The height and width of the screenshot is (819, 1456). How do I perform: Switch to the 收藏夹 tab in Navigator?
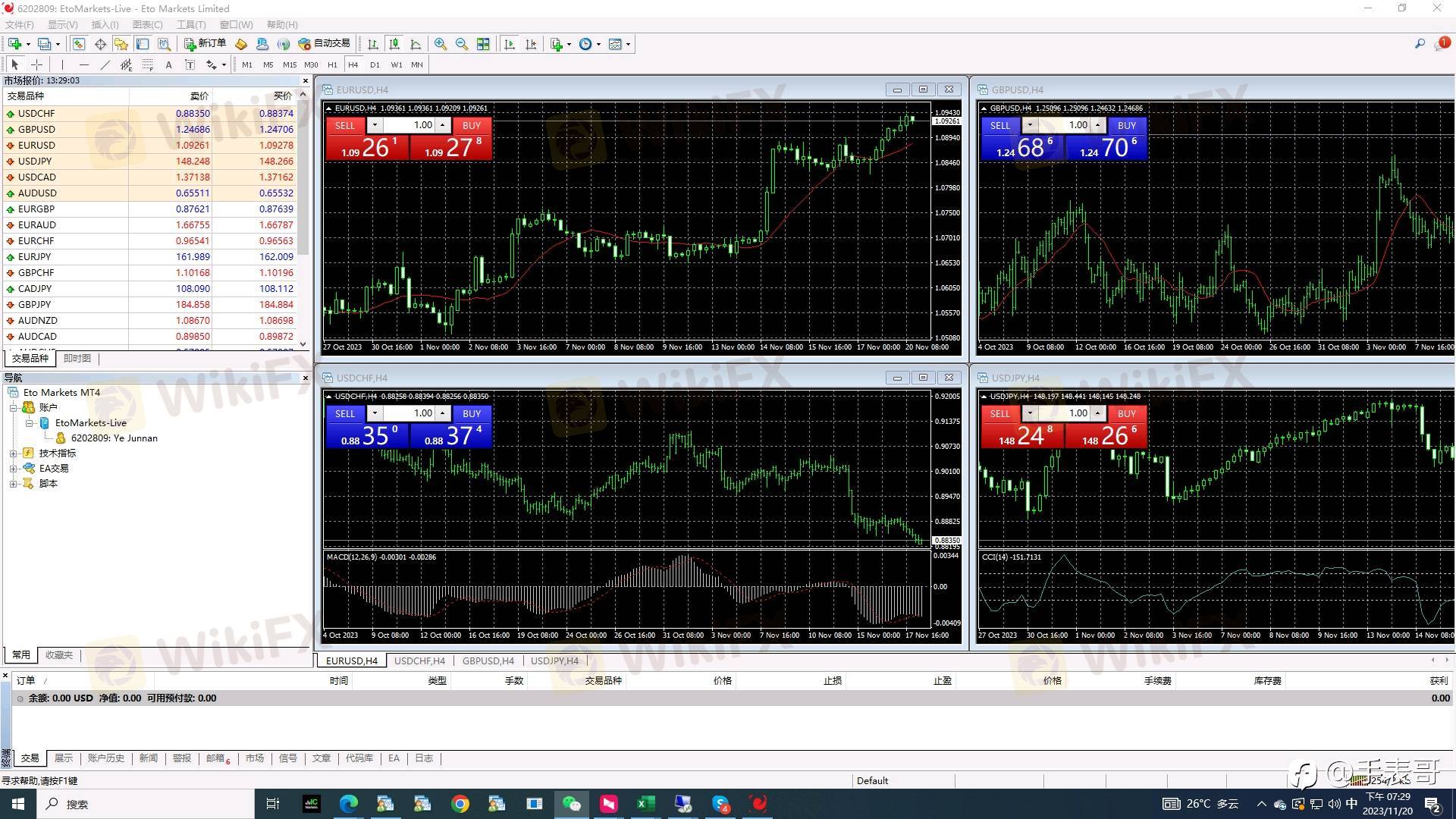coord(58,654)
